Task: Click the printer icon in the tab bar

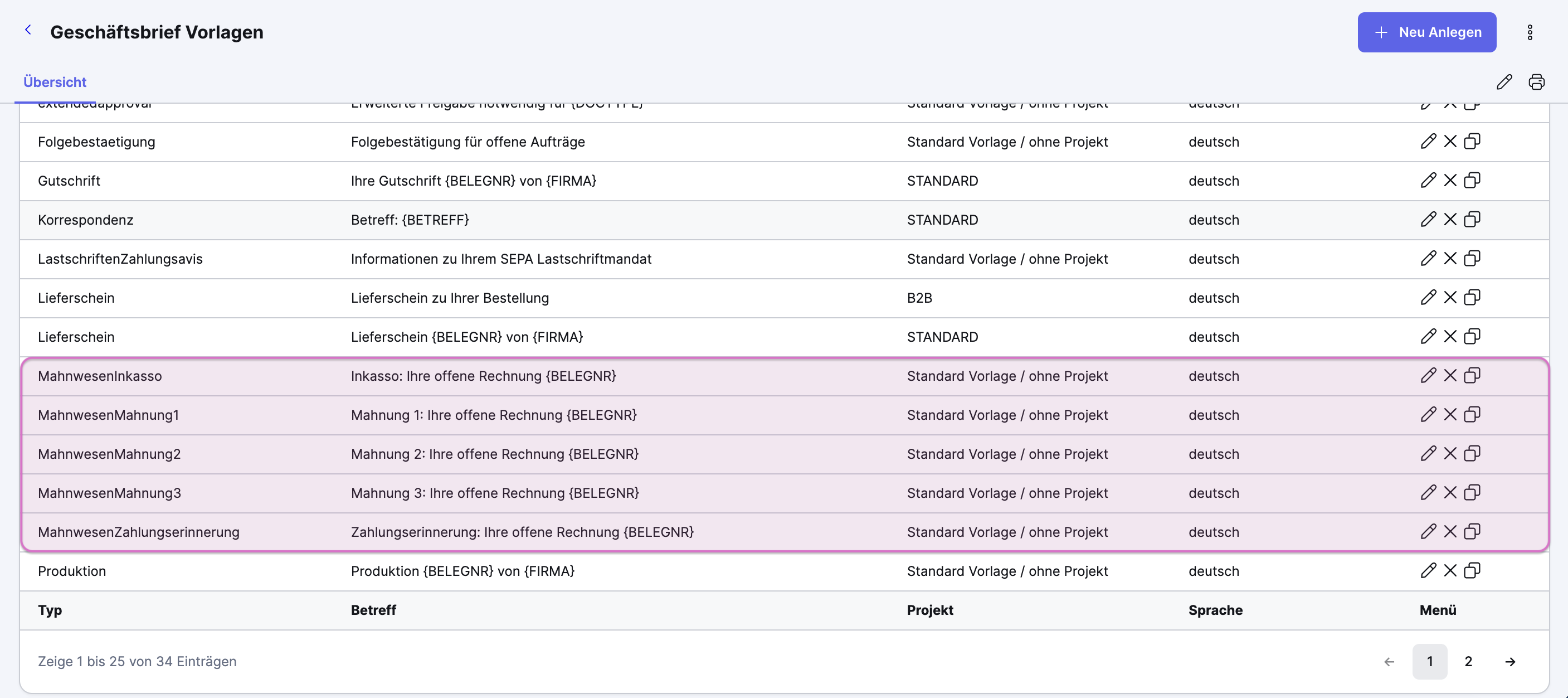Action: 1536,81
